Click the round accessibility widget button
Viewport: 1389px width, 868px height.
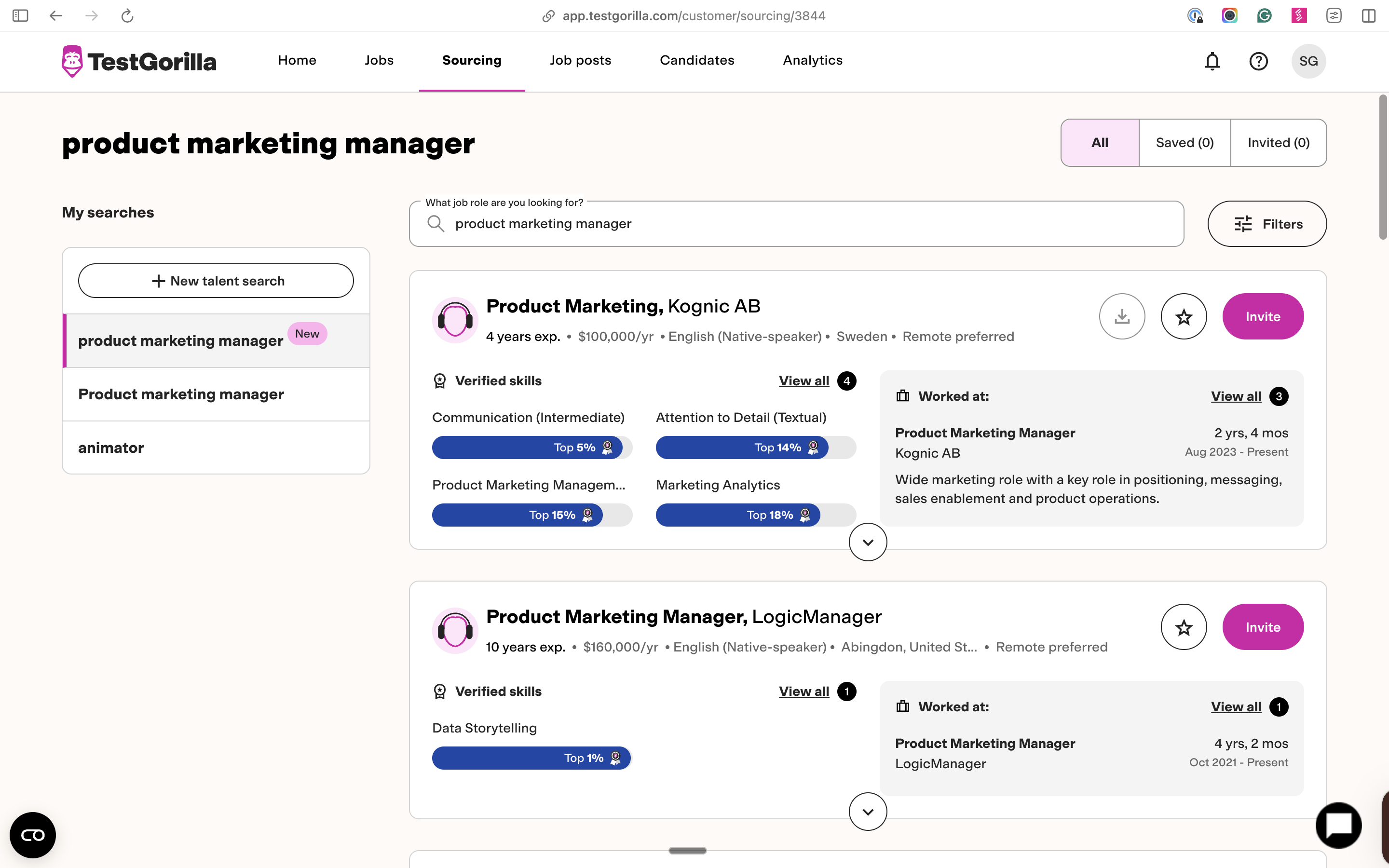click(33, 835)
